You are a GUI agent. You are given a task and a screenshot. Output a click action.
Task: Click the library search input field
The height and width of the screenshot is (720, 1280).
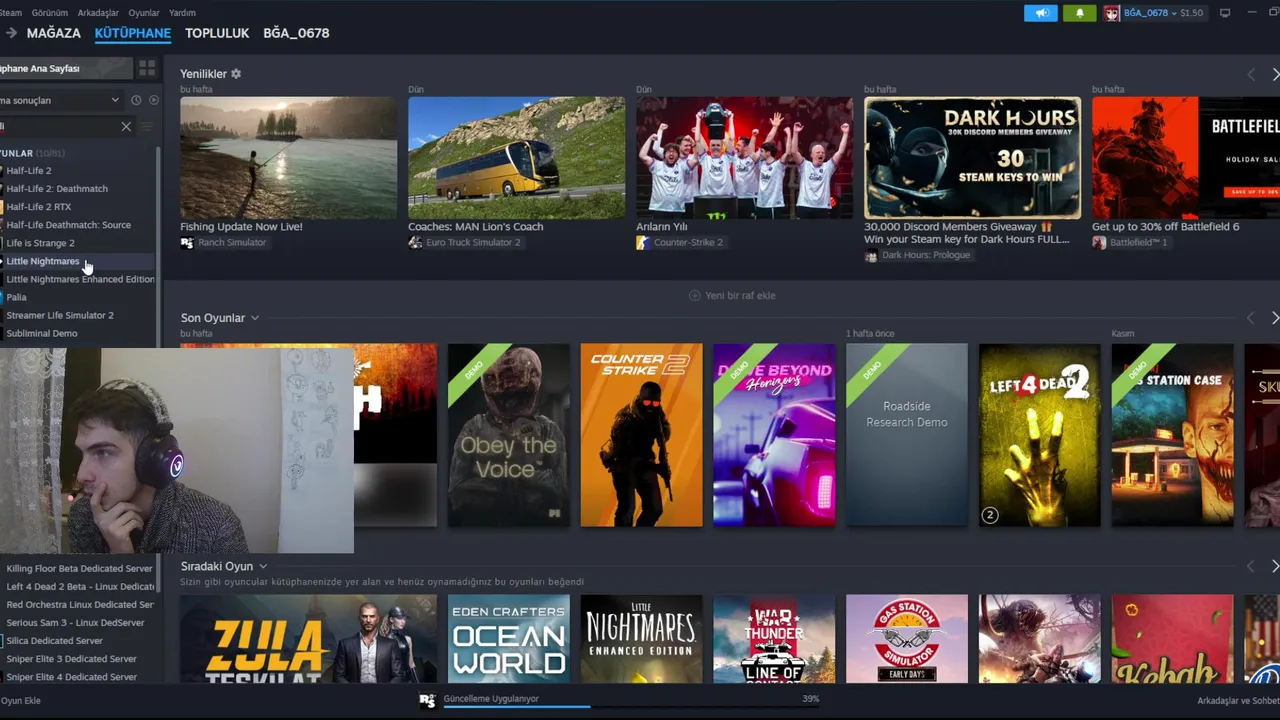tap(58, 126)
